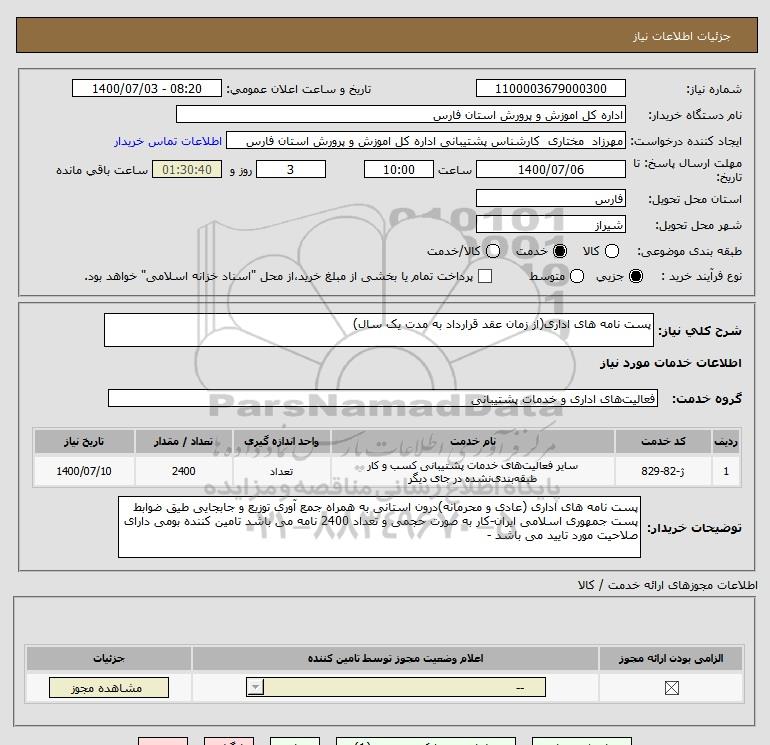770x745 pixels.
Task: Choose the متوسط purchase type radio
Action: click(577, 276)
